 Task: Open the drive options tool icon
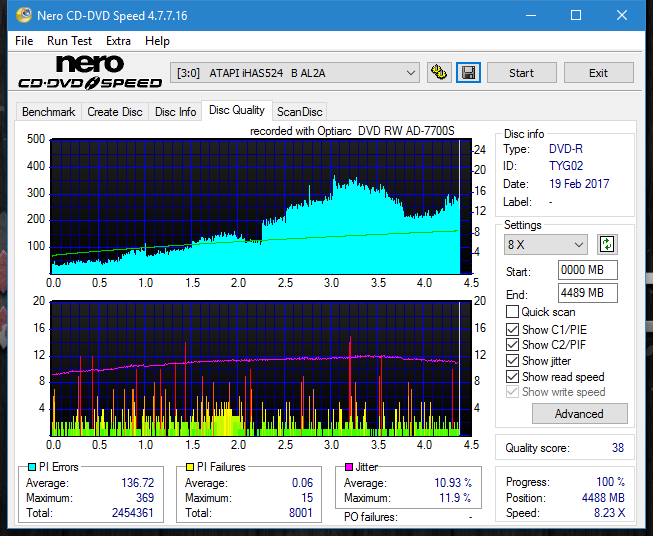point(439,73)
